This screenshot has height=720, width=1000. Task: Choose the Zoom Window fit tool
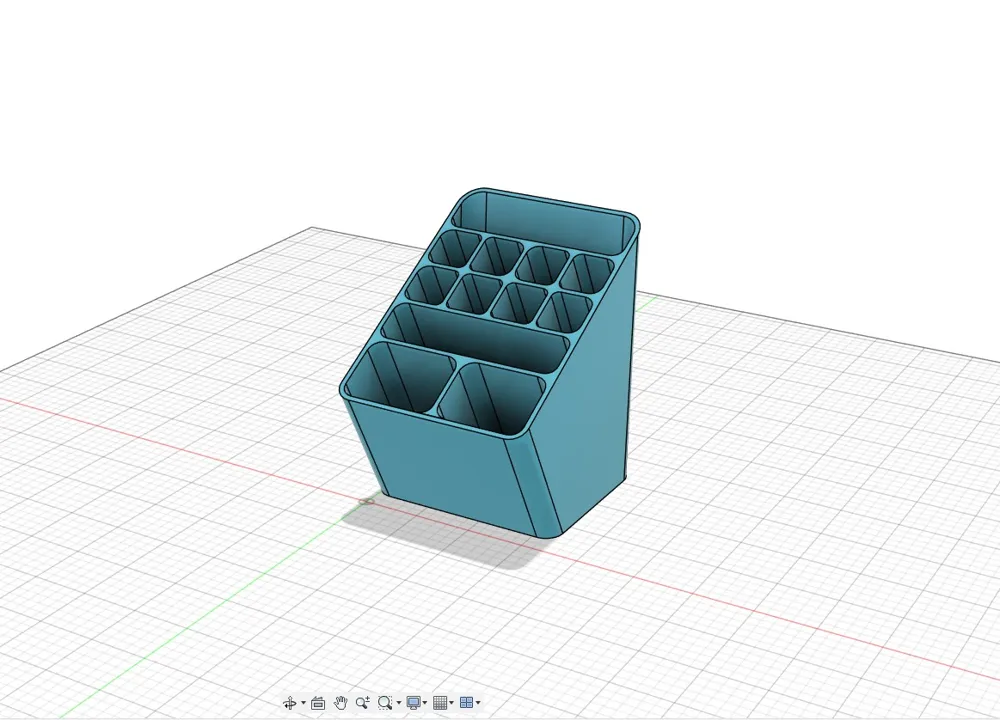coord(385,703)
